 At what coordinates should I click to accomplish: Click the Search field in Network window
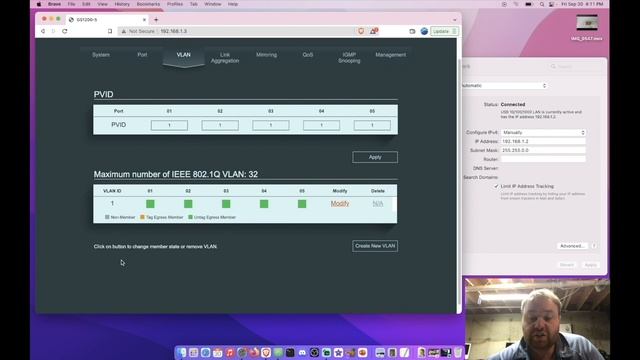[x=575, y=66]
